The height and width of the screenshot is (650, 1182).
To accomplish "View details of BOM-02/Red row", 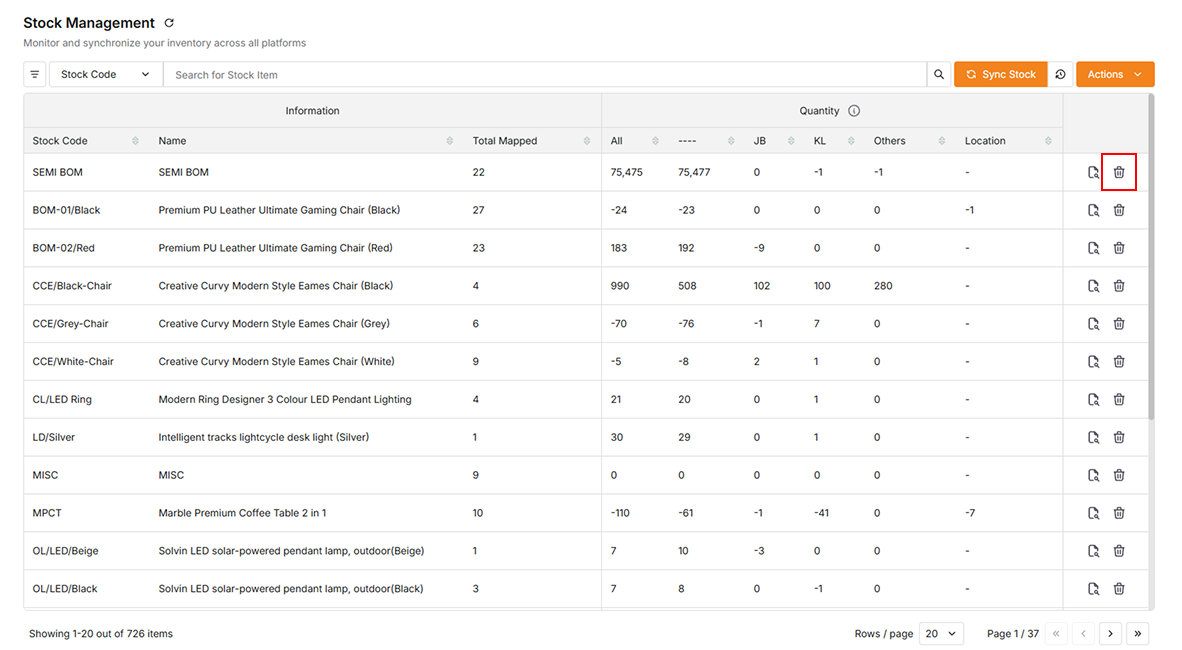I will tap(1093, 248).
